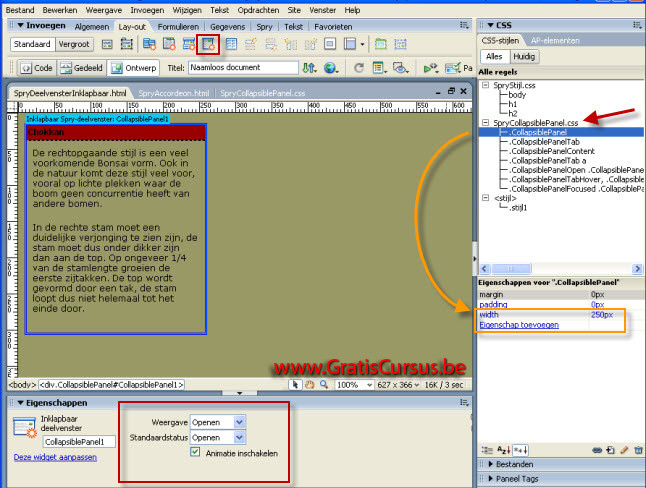Delete the CSS rule with trash icon
The image size is (646, 488).
[639, 450]
